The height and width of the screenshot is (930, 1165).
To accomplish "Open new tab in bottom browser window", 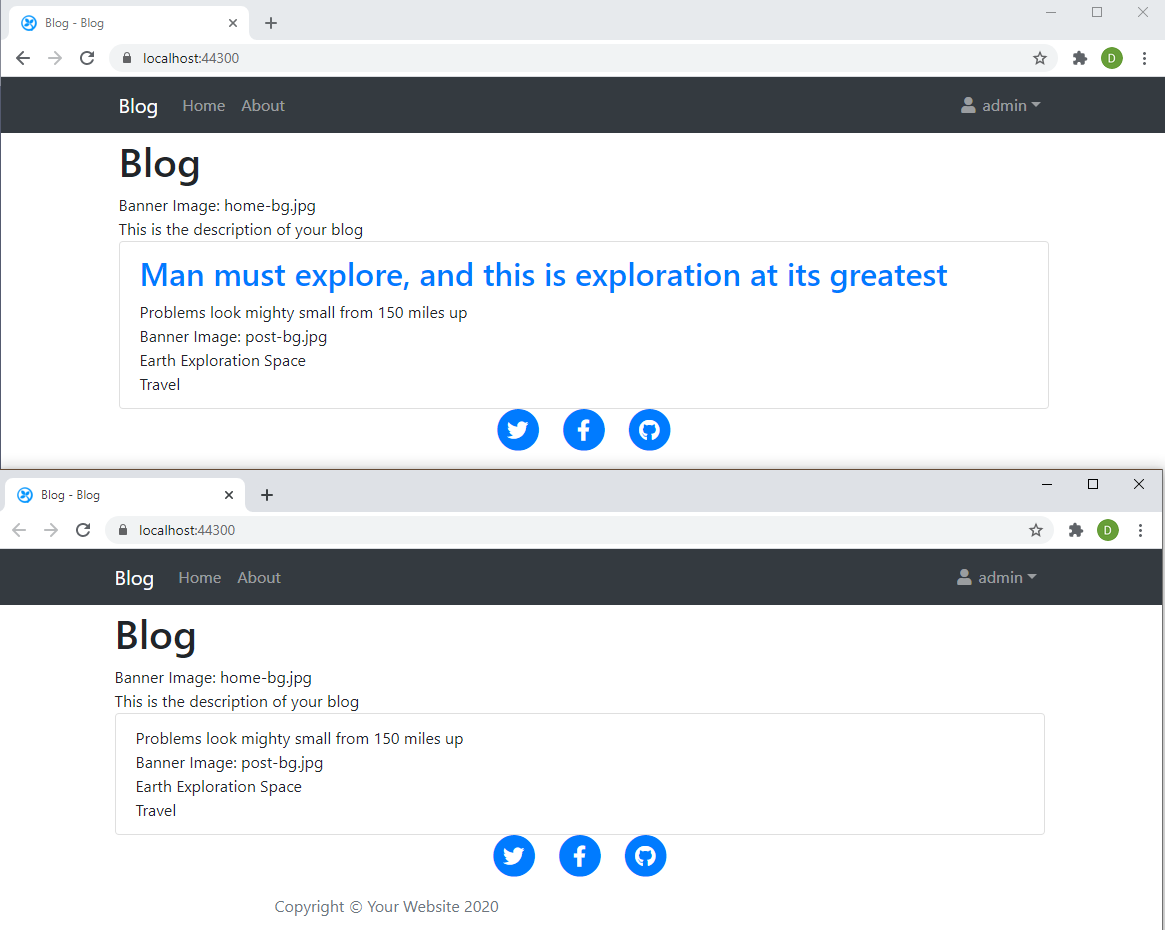I will pos(267,495).
